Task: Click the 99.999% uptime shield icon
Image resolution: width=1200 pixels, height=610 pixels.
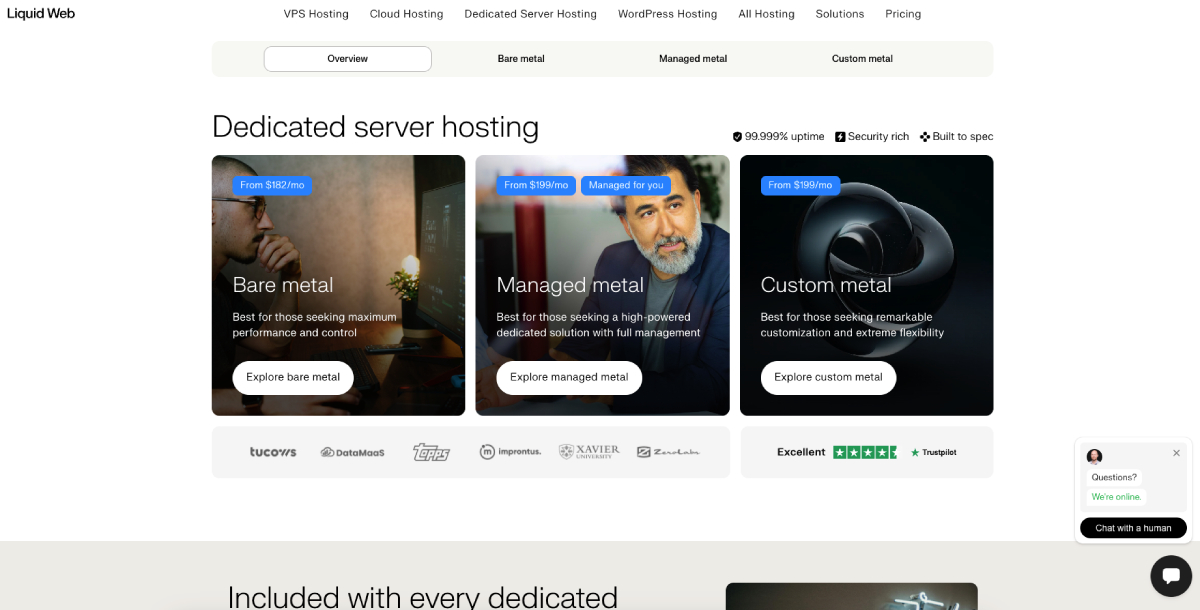Action: (x=737, y=136)
